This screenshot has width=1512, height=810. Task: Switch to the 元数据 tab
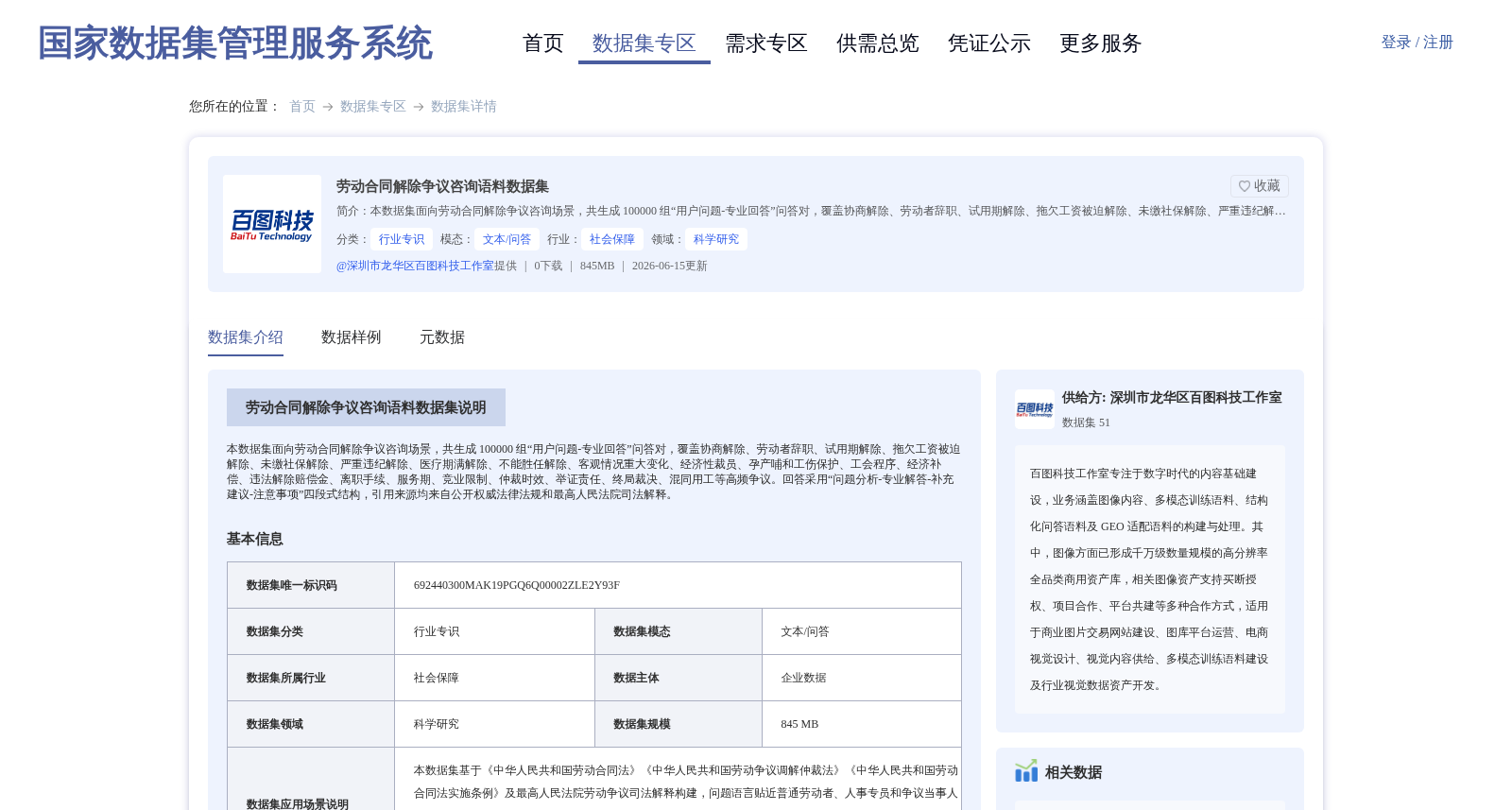[442, 337]
